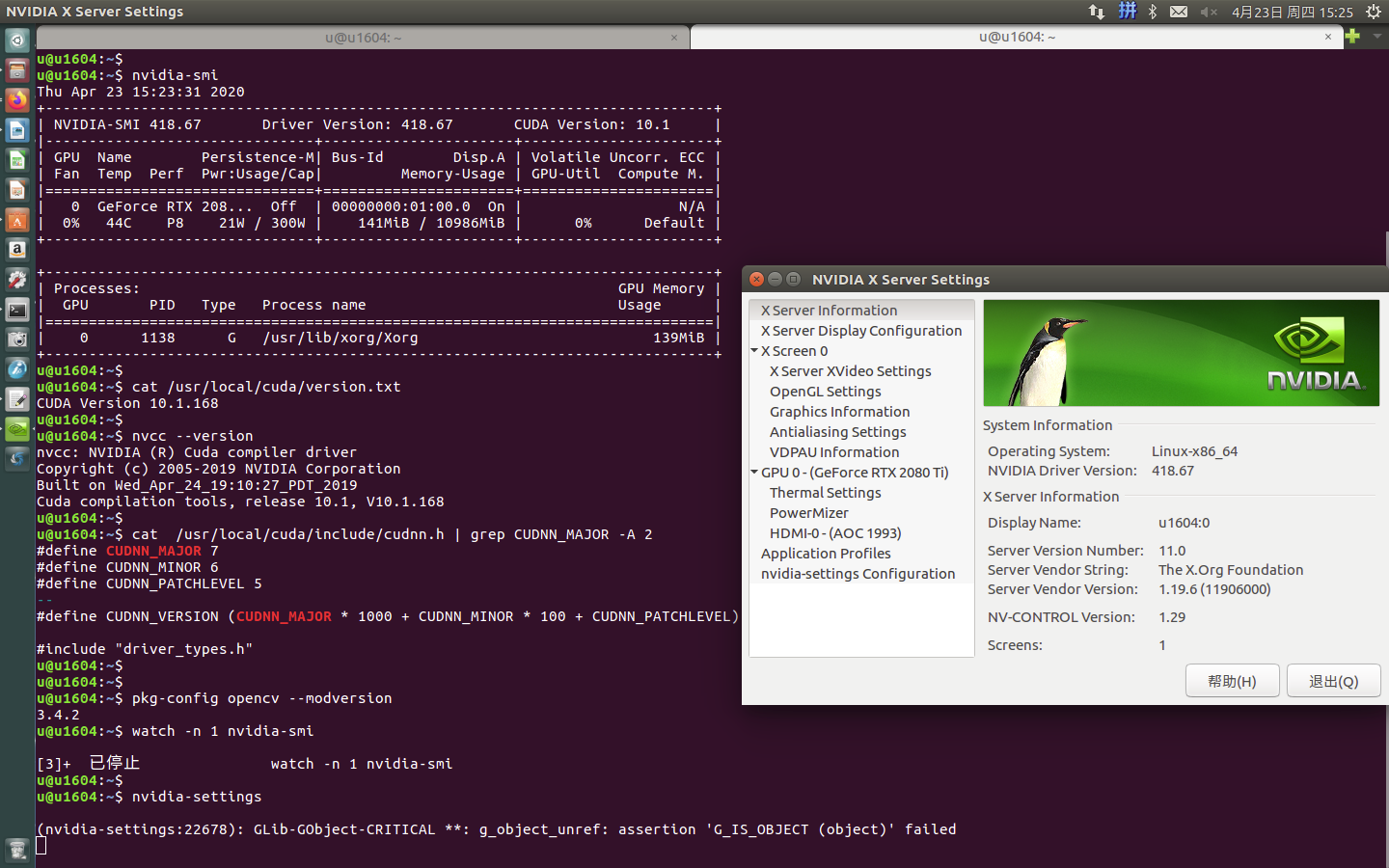1389x868 pixels.
Task: Open the Text Editor notepad dock icon
Action: (x=17, y=398)
